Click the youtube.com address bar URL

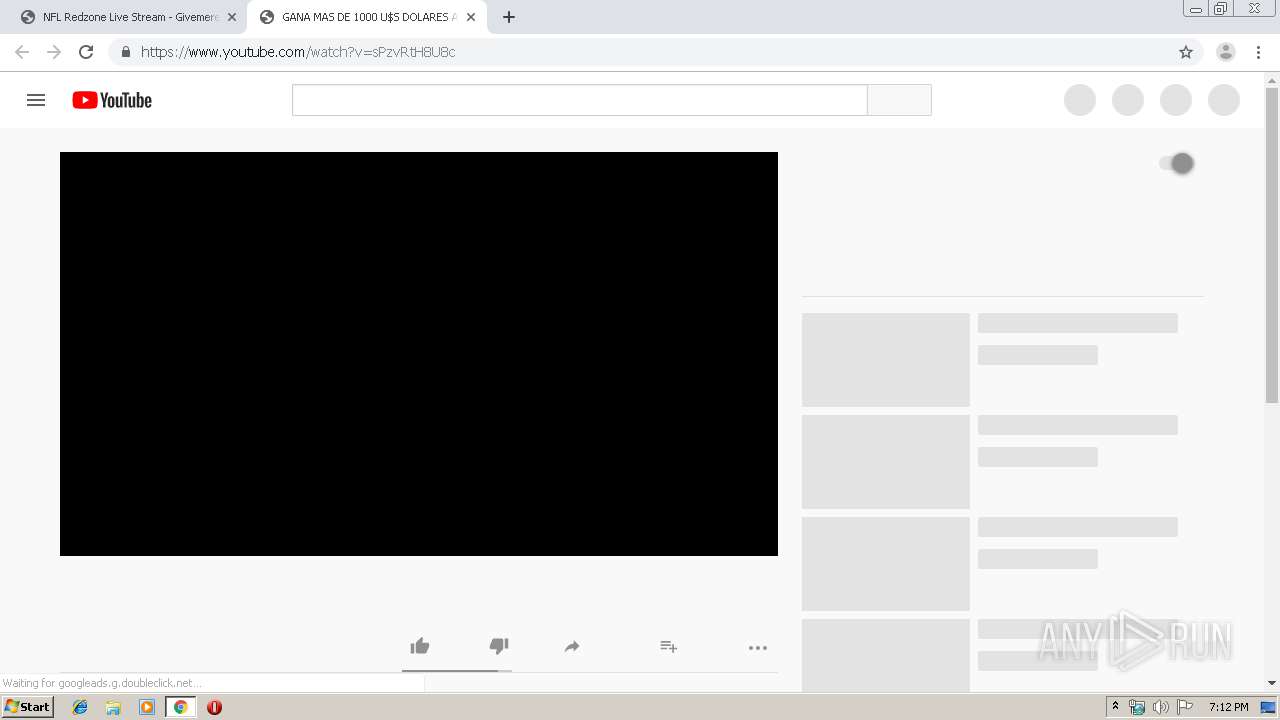click(298, 52)
